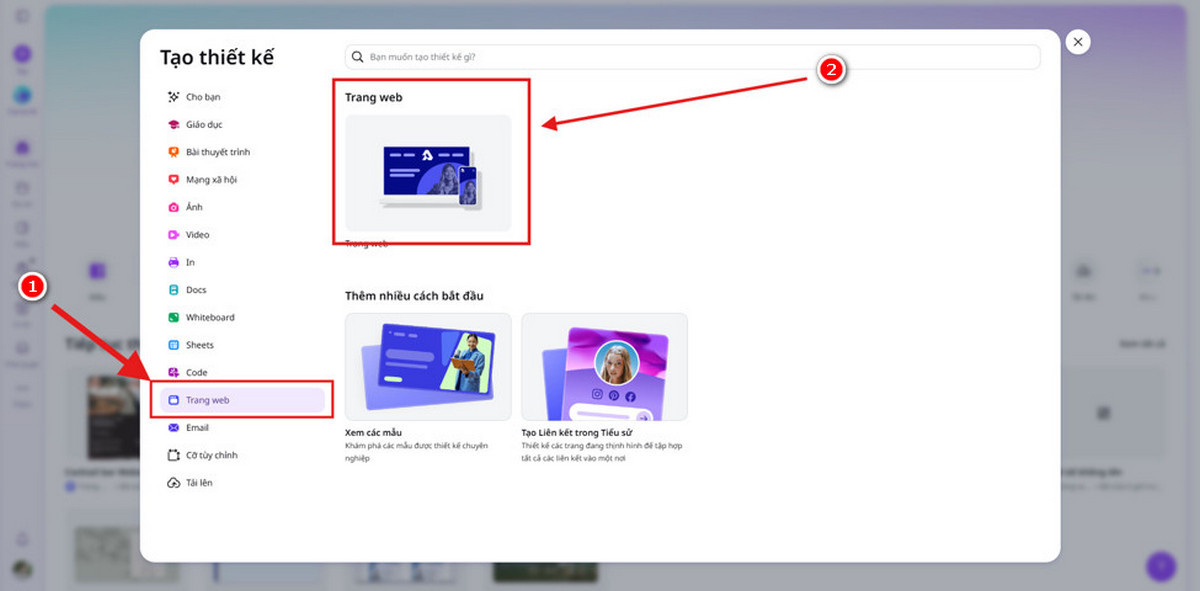Open the Xem các mẫu card image
The height and width of the screenshot is (591, 1200).
(x=428, y=366)
